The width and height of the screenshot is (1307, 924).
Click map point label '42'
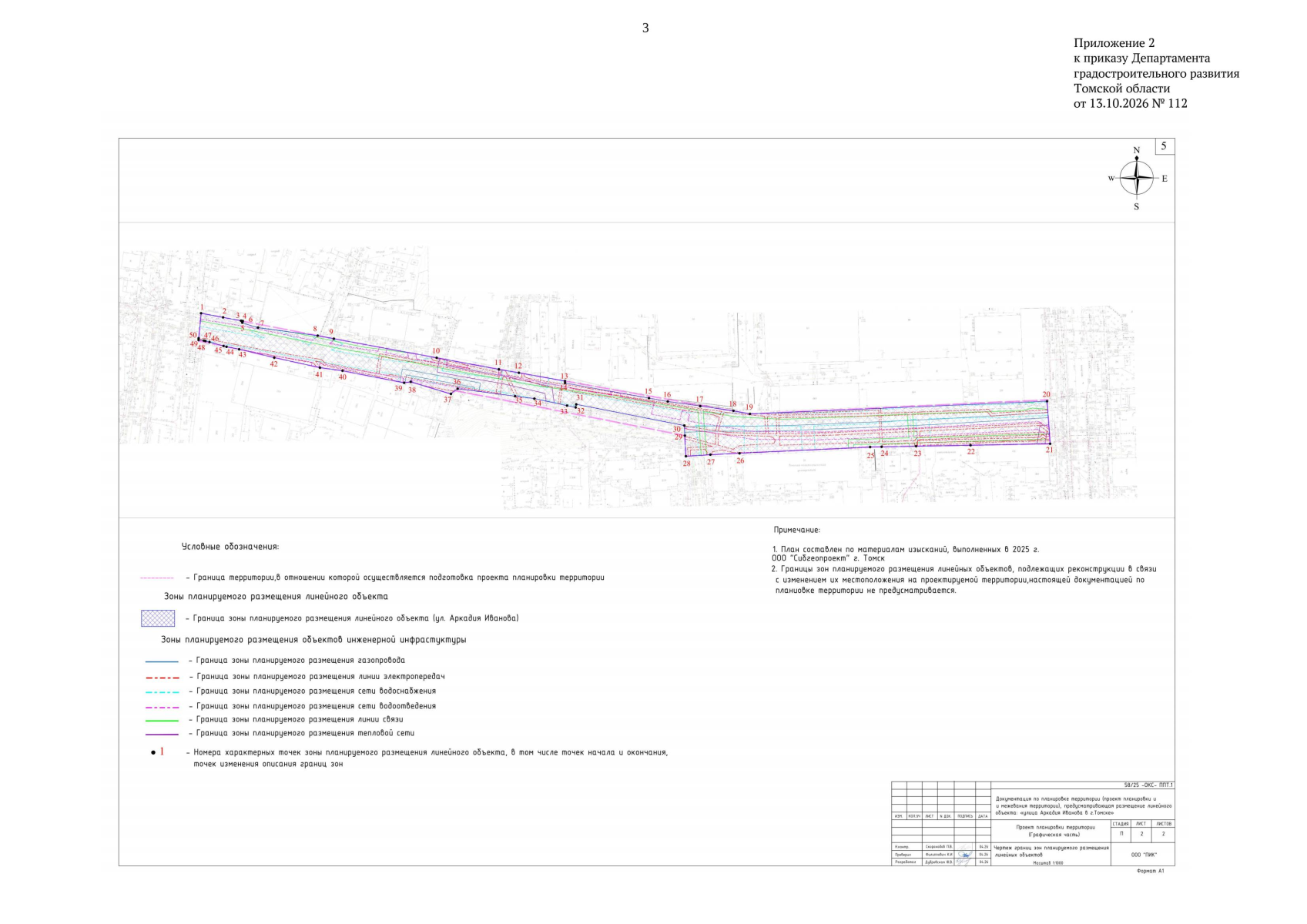tap(273, 363)
